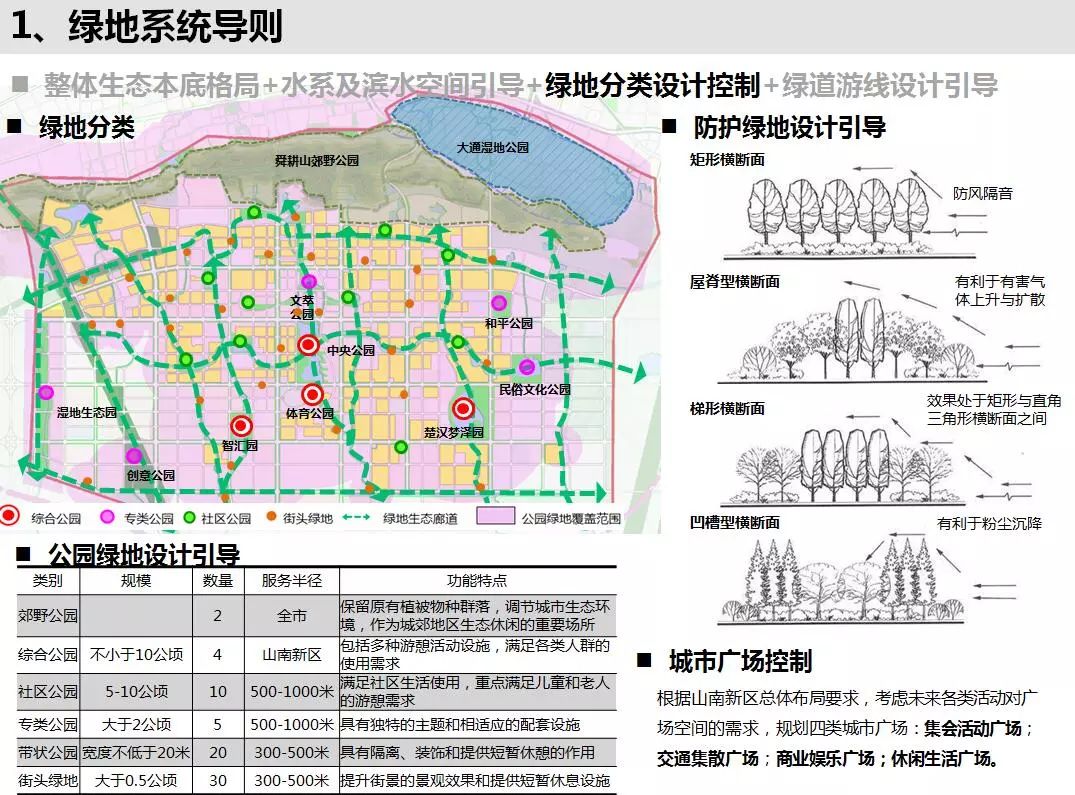Click the bold 集会活动广场 text
1075x795 pixels.
click(x=973, y=728)
